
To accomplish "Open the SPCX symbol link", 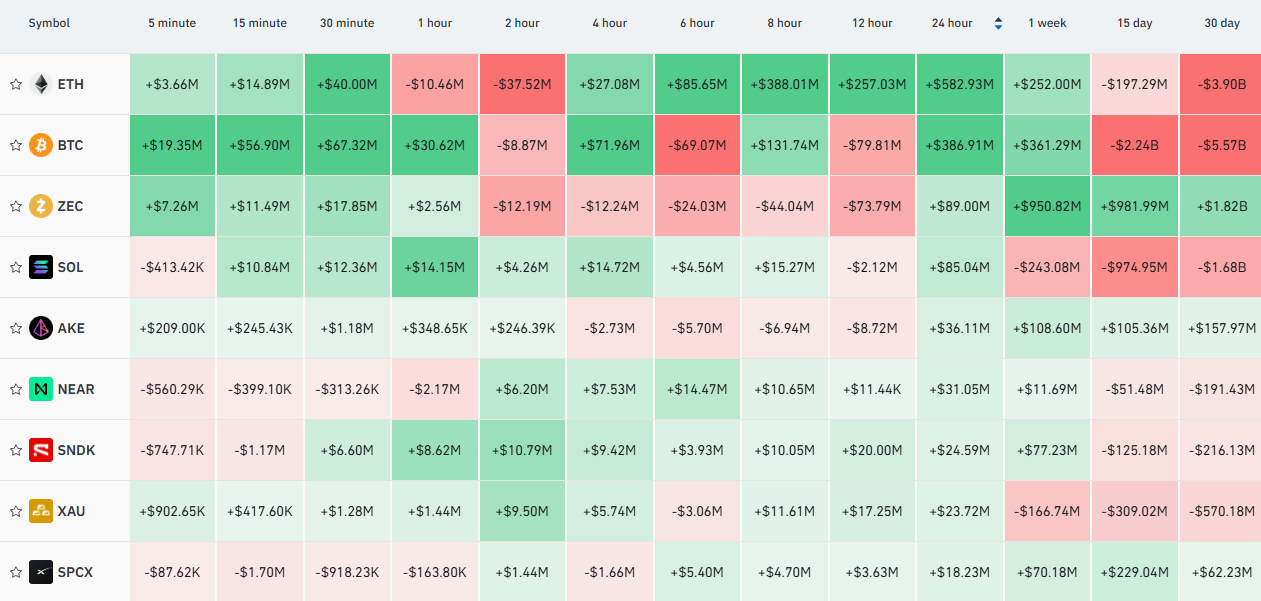I will click(x=75, y=573).
